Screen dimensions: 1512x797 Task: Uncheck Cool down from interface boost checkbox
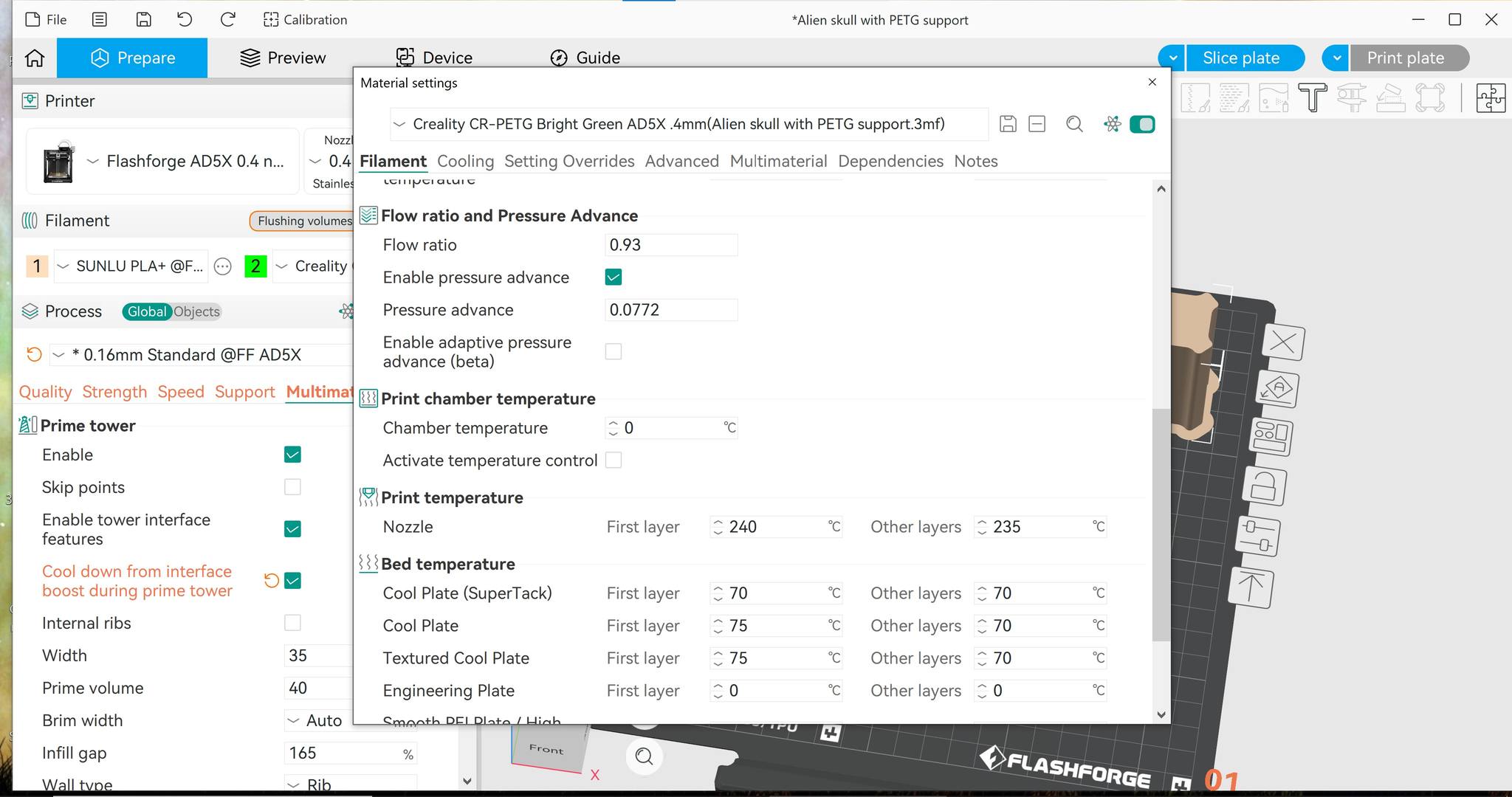(x=292, y=581)
